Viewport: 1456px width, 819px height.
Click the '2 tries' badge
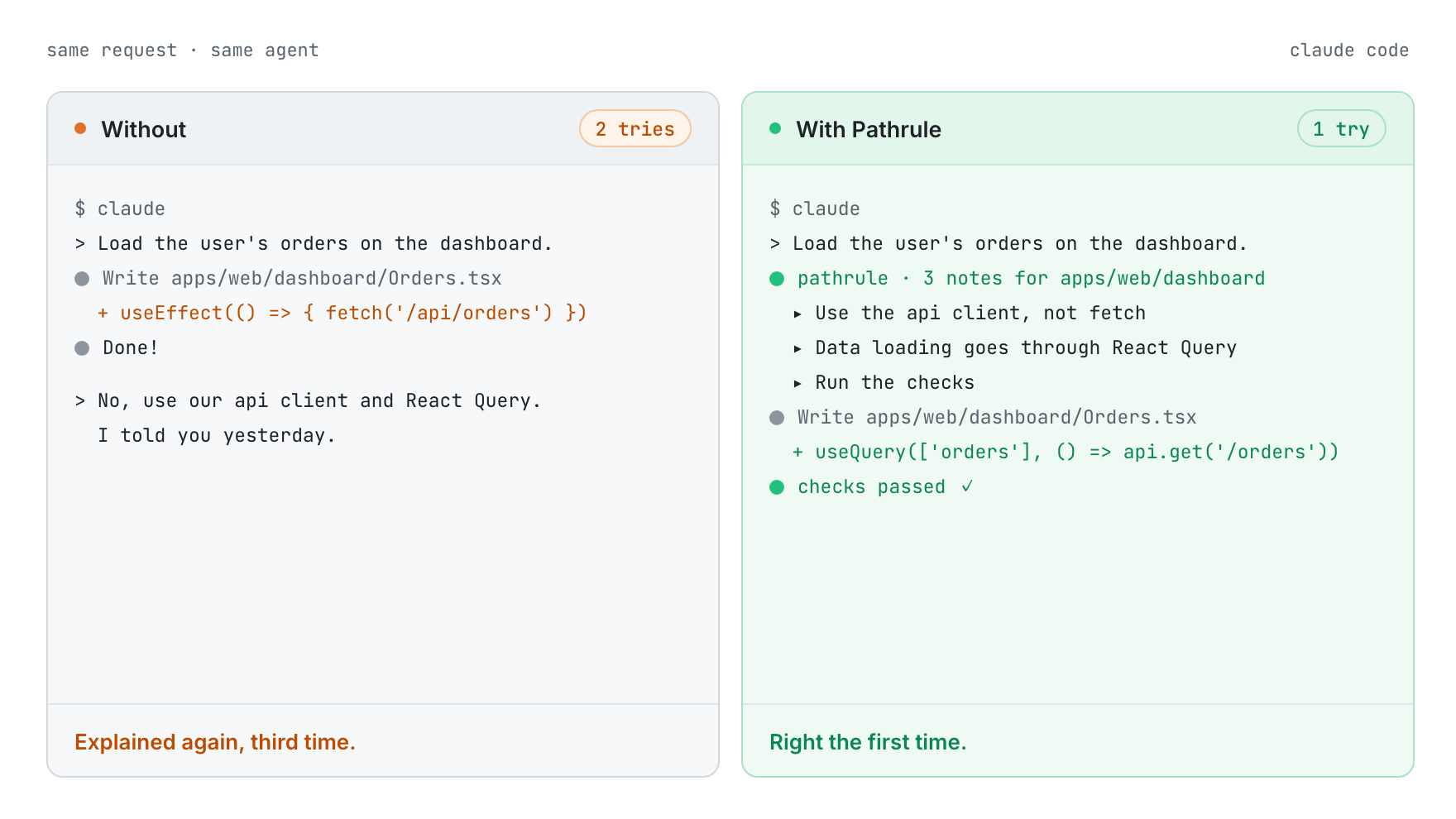(x=635, y=128)
